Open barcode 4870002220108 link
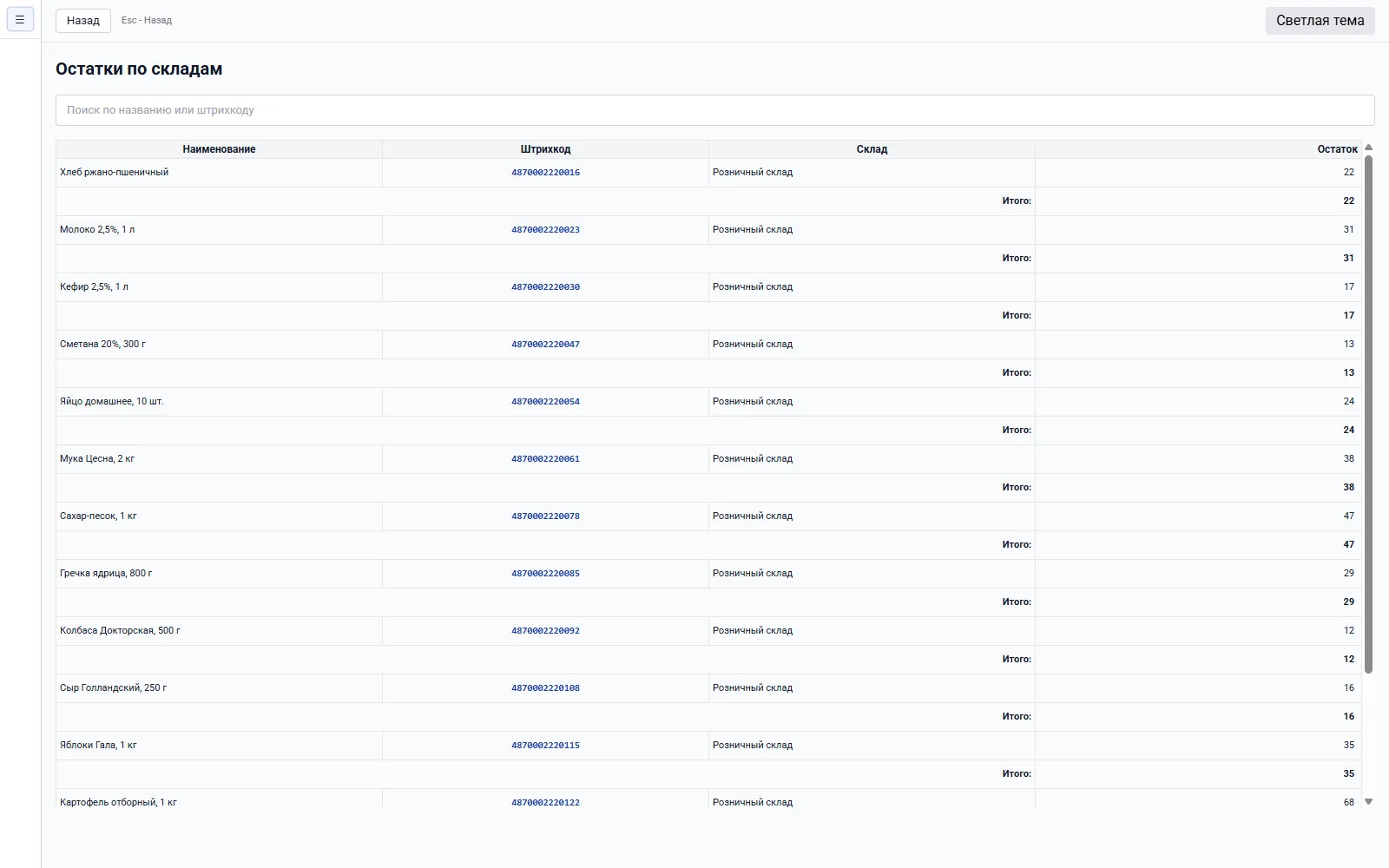1389x868 pixels. pyautogui.click(x=545, y=687)
